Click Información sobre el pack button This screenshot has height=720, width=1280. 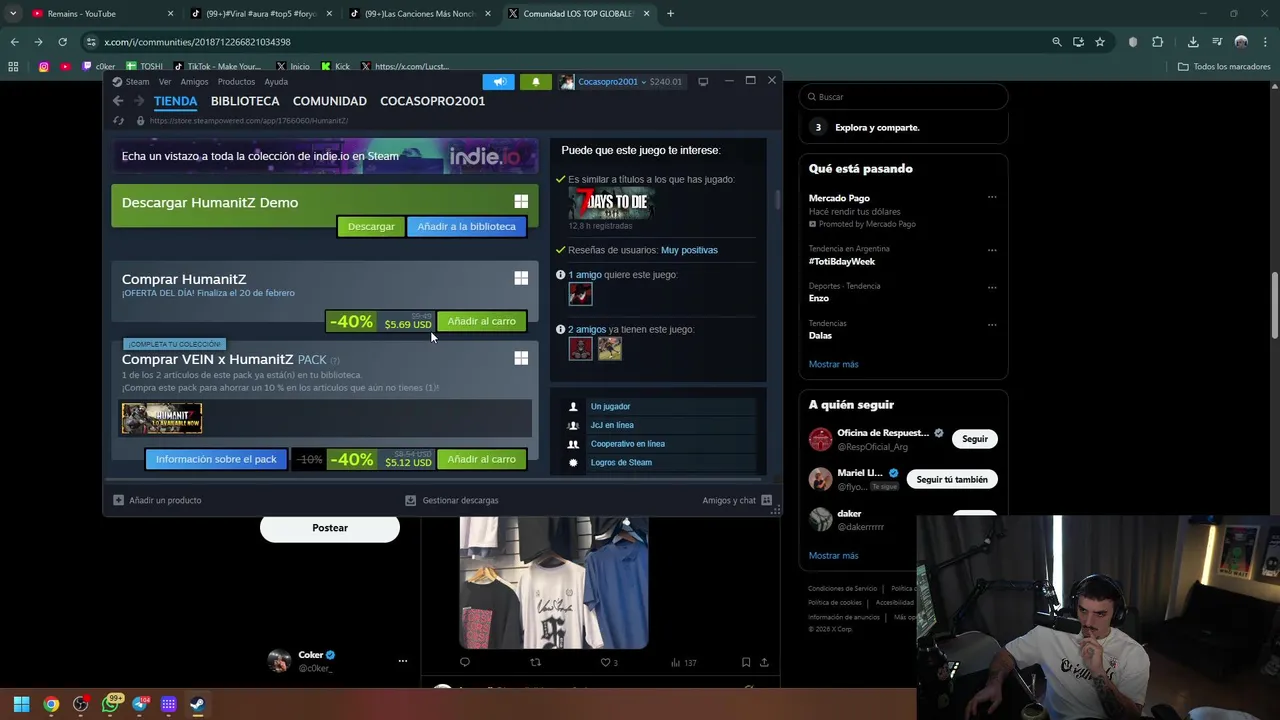click(216, 459)
